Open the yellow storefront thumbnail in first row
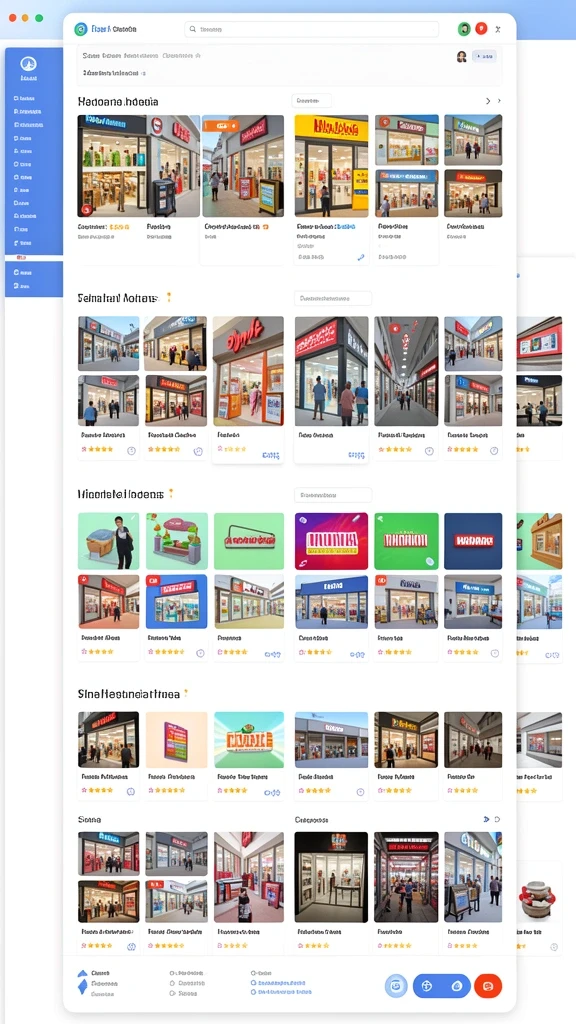This screenshot has height=1024, width=576. (x=331, y=166)
